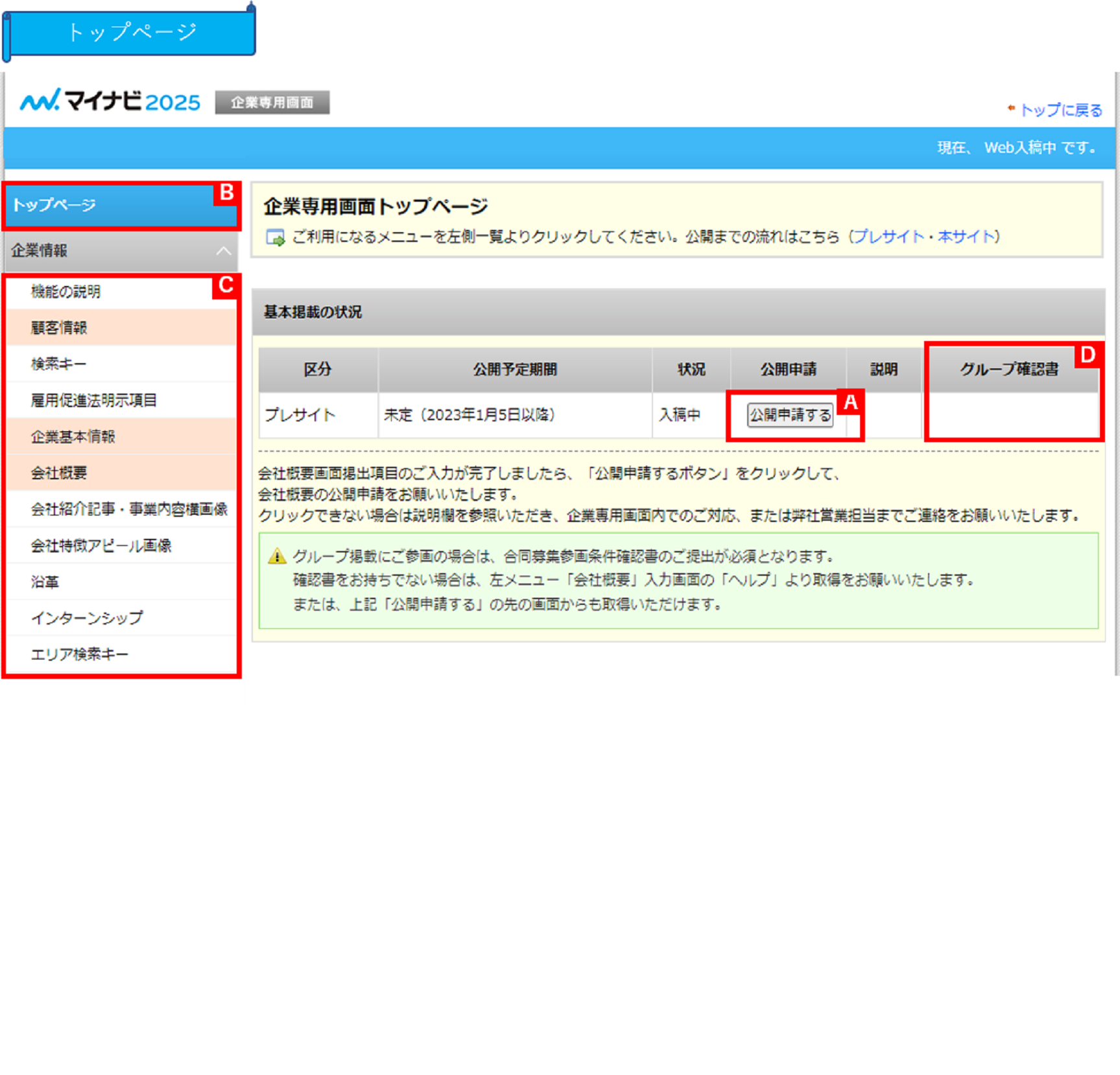Click the 公開申請する button
The width and height of the screenshot is (1120, 1075).
790,415
